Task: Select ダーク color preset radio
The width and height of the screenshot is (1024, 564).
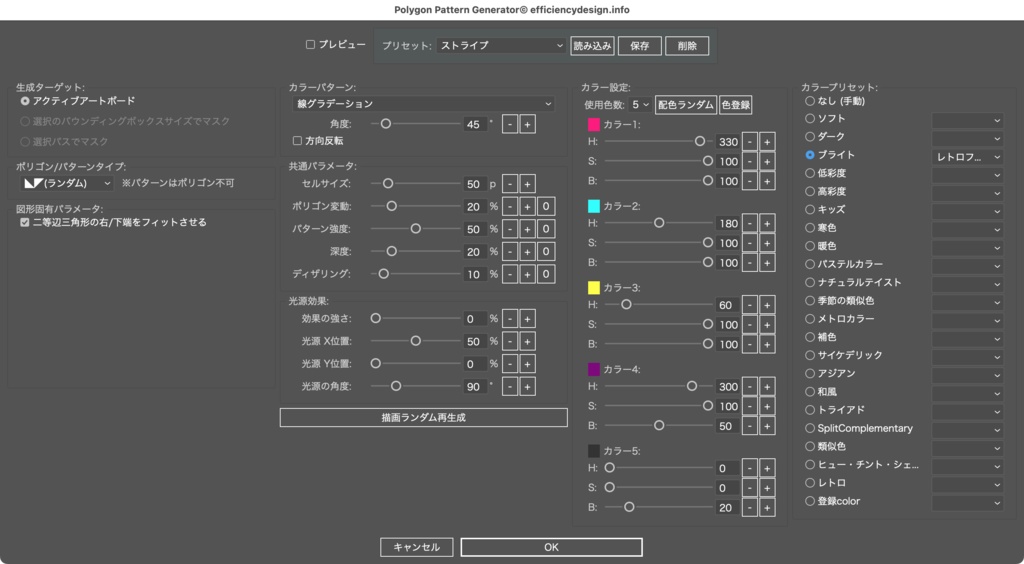Action: pos(810,137)
